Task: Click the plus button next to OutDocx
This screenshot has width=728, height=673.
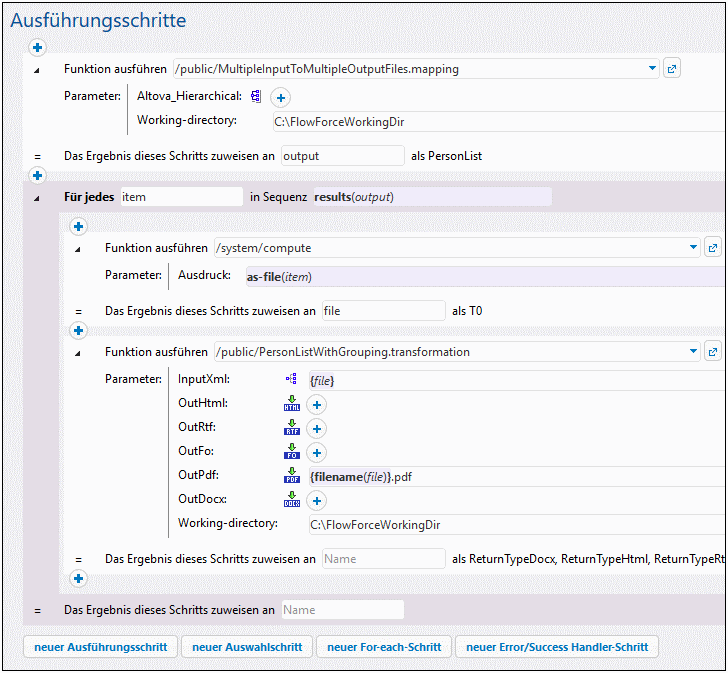Action: pyautogui.click(x=317, y=500)
